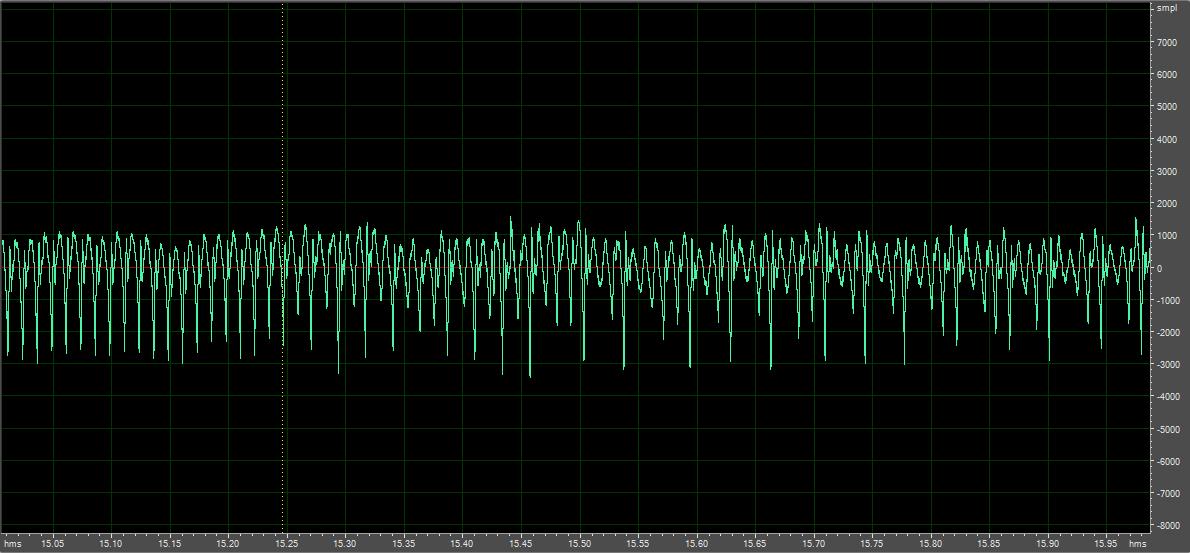Click the yellow dotted playback cursor line
This screenshot has width=1190, height=553.
point(282,267)
